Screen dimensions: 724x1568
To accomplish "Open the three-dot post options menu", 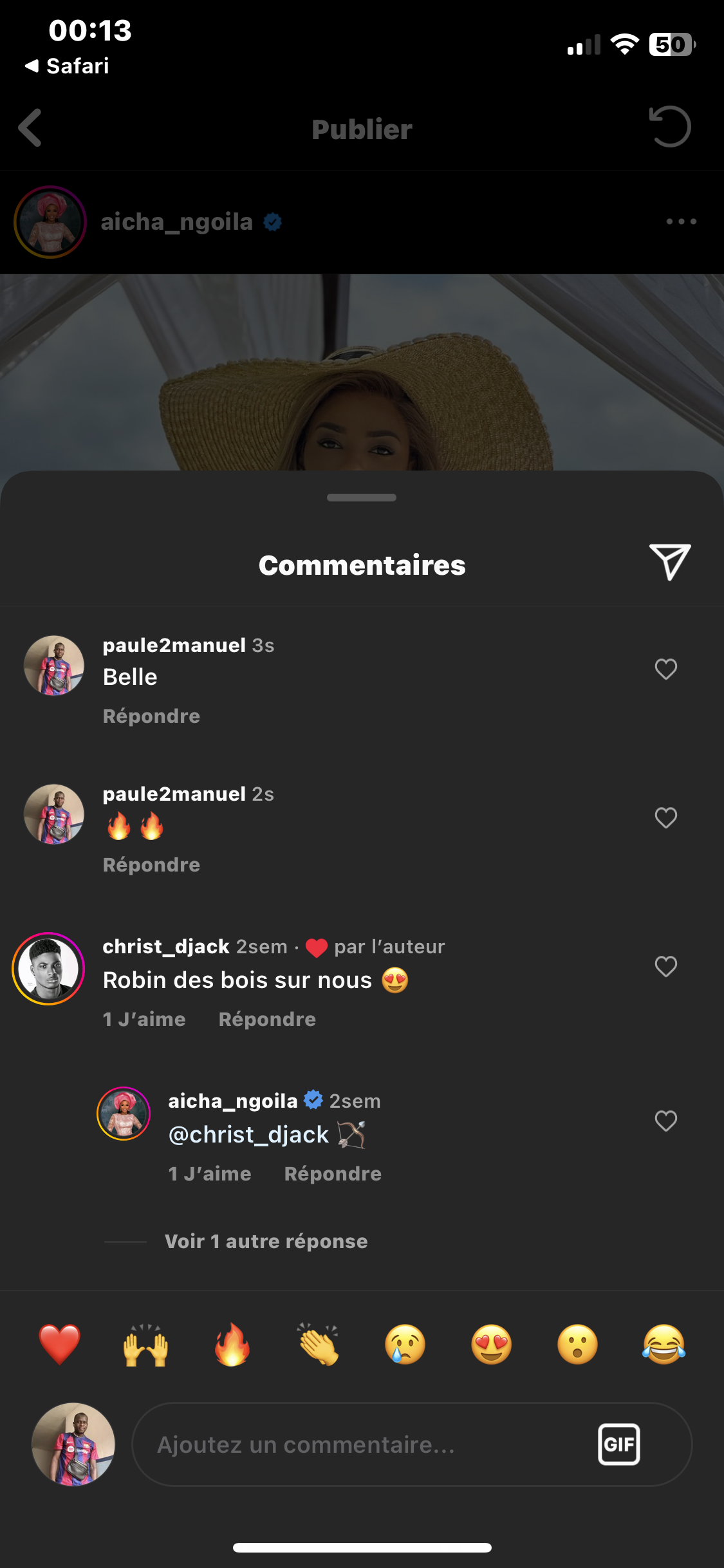I will tap(681, 222).
